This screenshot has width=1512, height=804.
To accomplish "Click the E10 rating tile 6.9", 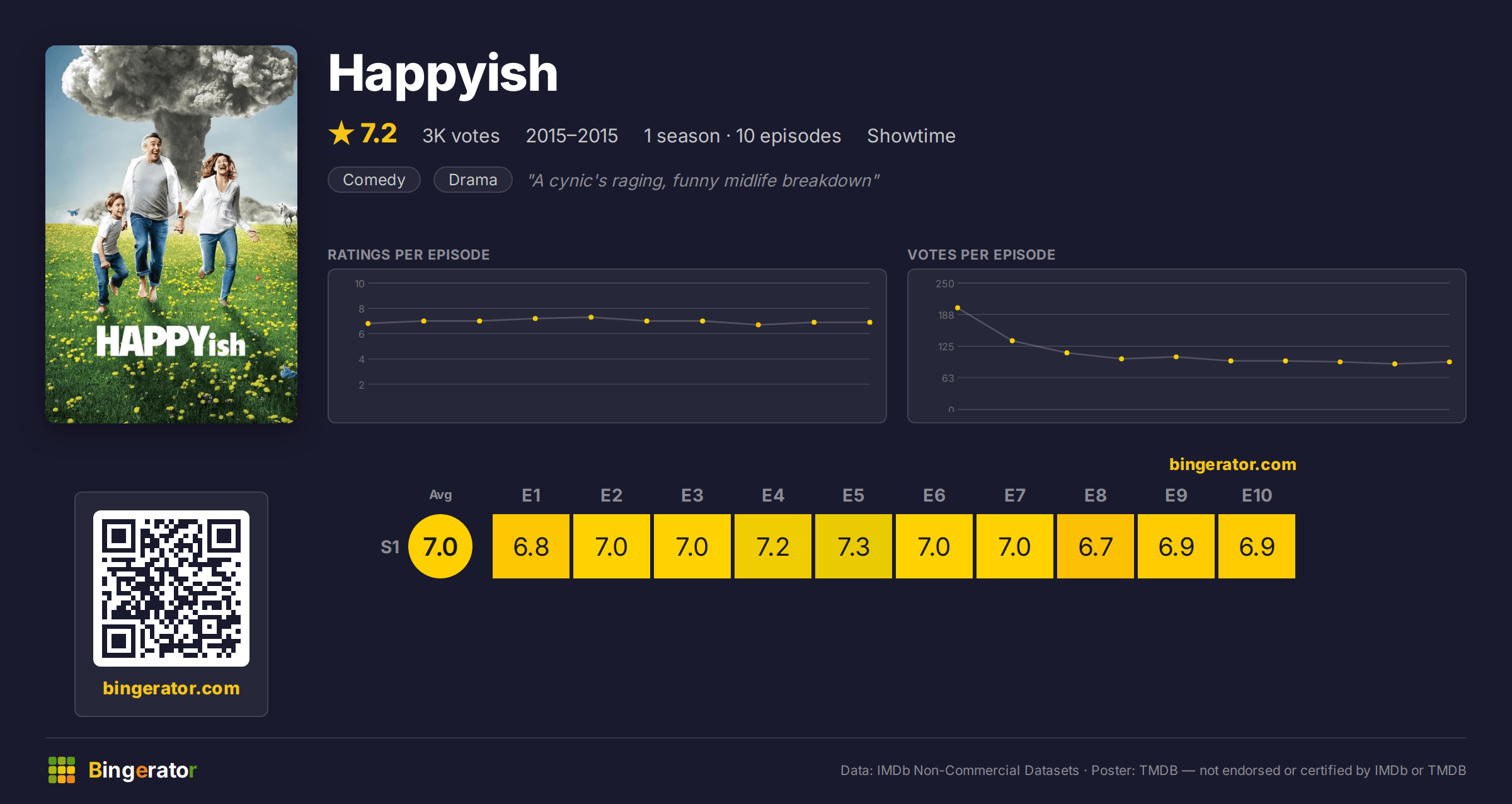I will [1257, 546].
